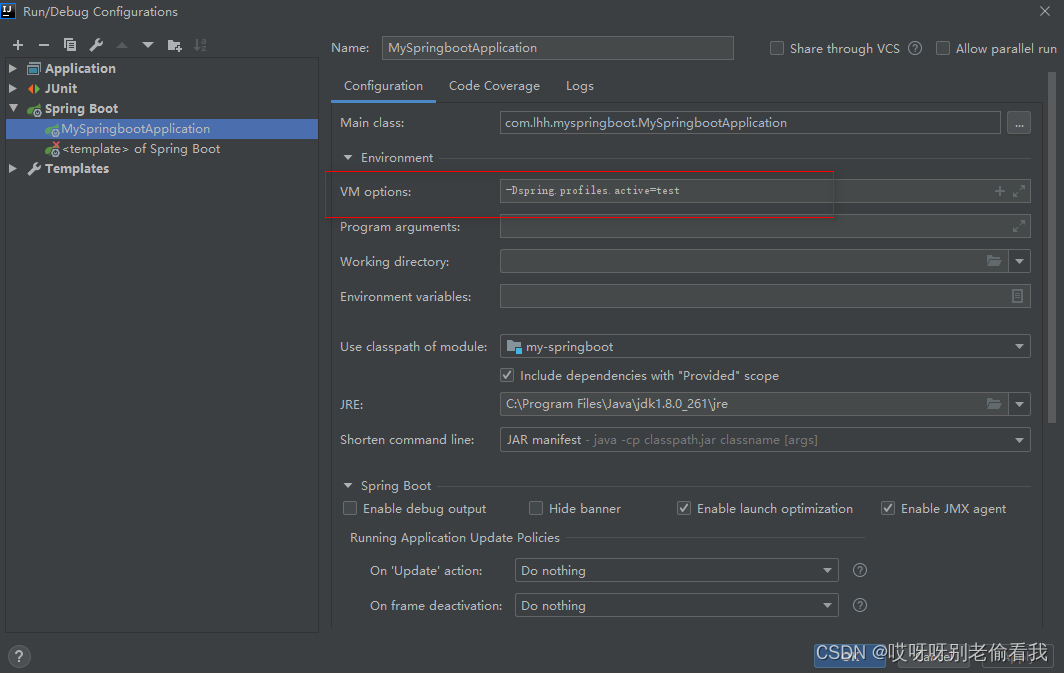
Task: Add a new configuration with plus icon
Action: click(18, 45)
